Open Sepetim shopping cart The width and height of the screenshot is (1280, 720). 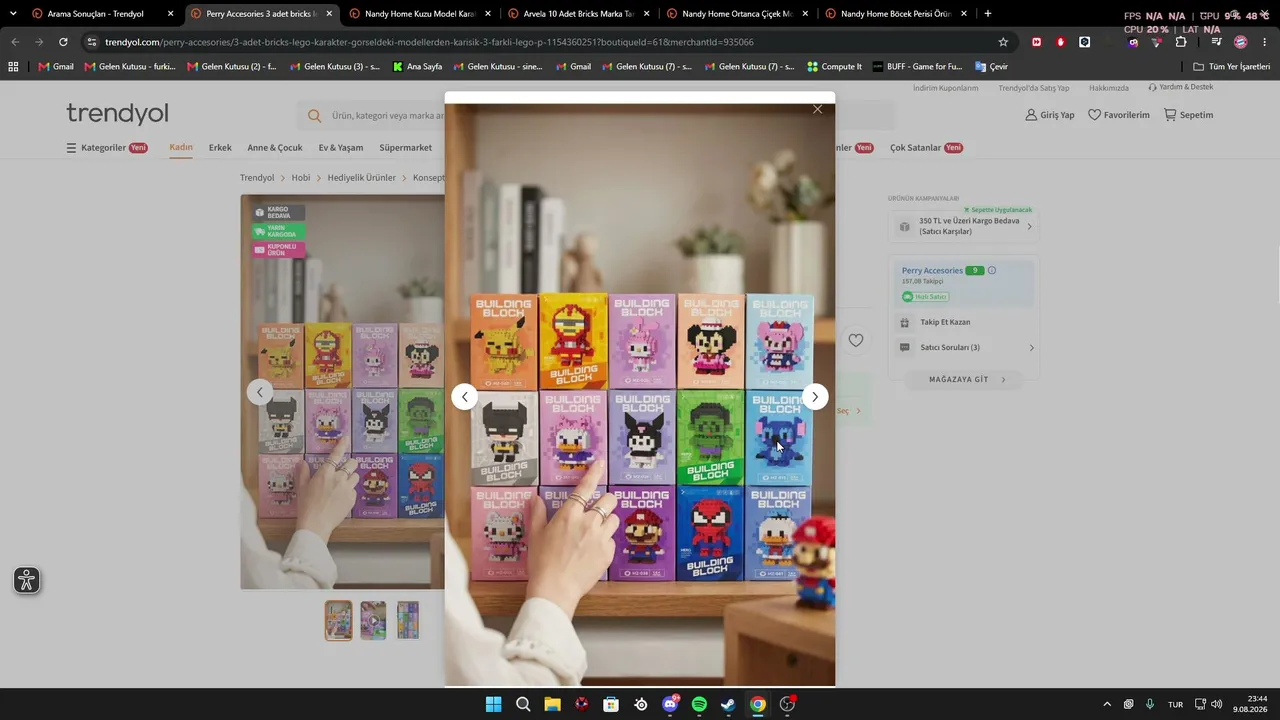(1188, 115)
